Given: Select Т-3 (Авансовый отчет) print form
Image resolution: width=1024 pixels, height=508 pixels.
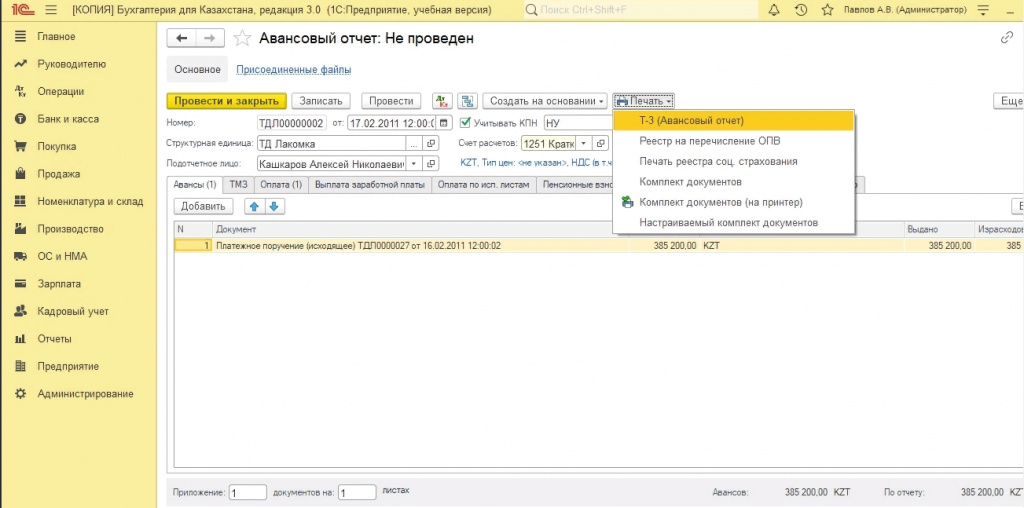Looking at the screenshot, I should click(734, 121).
